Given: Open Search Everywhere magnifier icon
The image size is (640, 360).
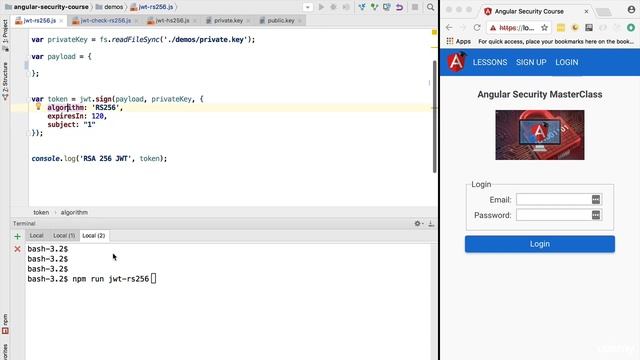Looking at the screenshot, I should (x=430, y=7).
